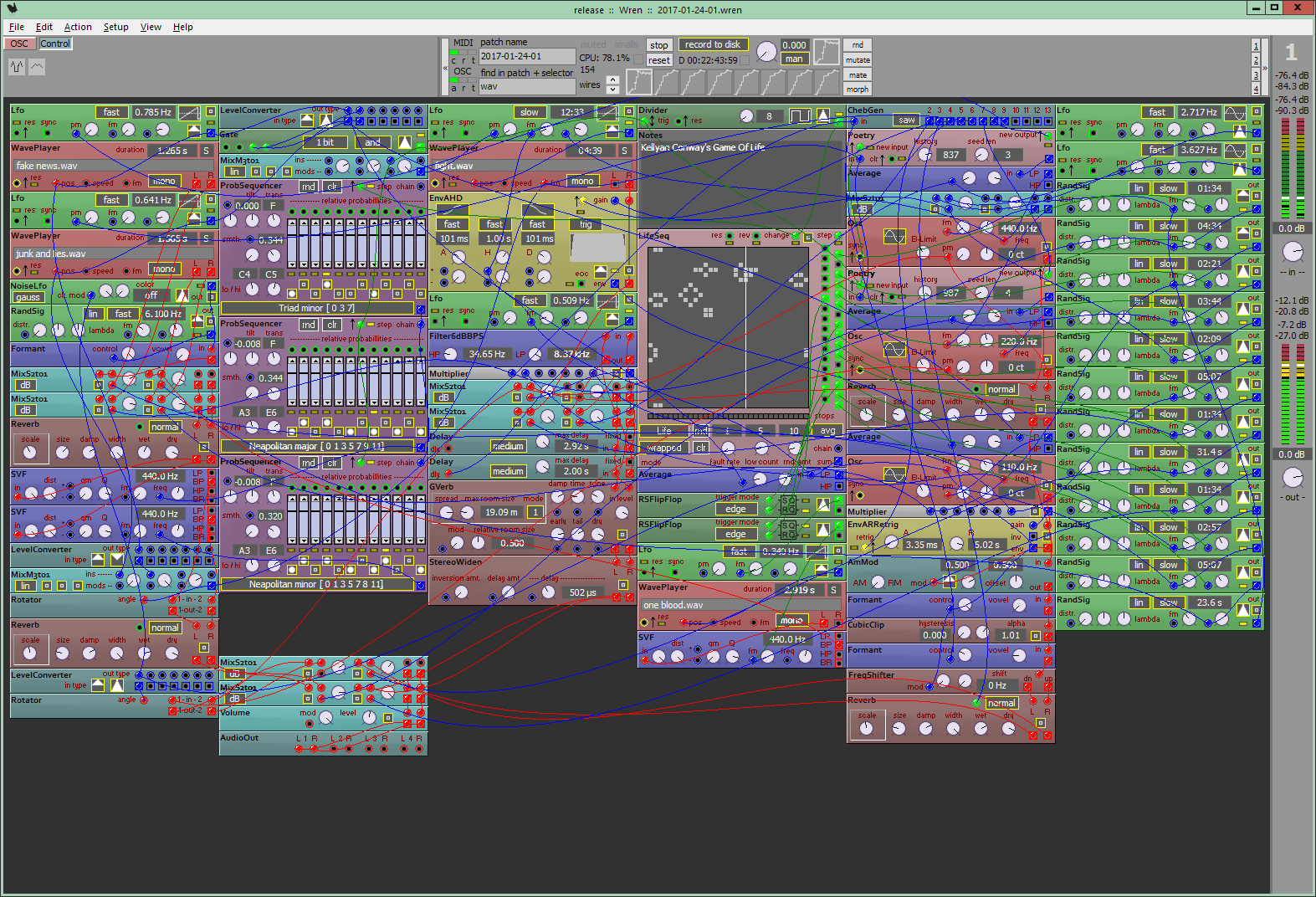The width and height of the screenshot is (1316, 897).
Task: Click the 'out' level knob on right panel
Action: [x=1293, y=477]
